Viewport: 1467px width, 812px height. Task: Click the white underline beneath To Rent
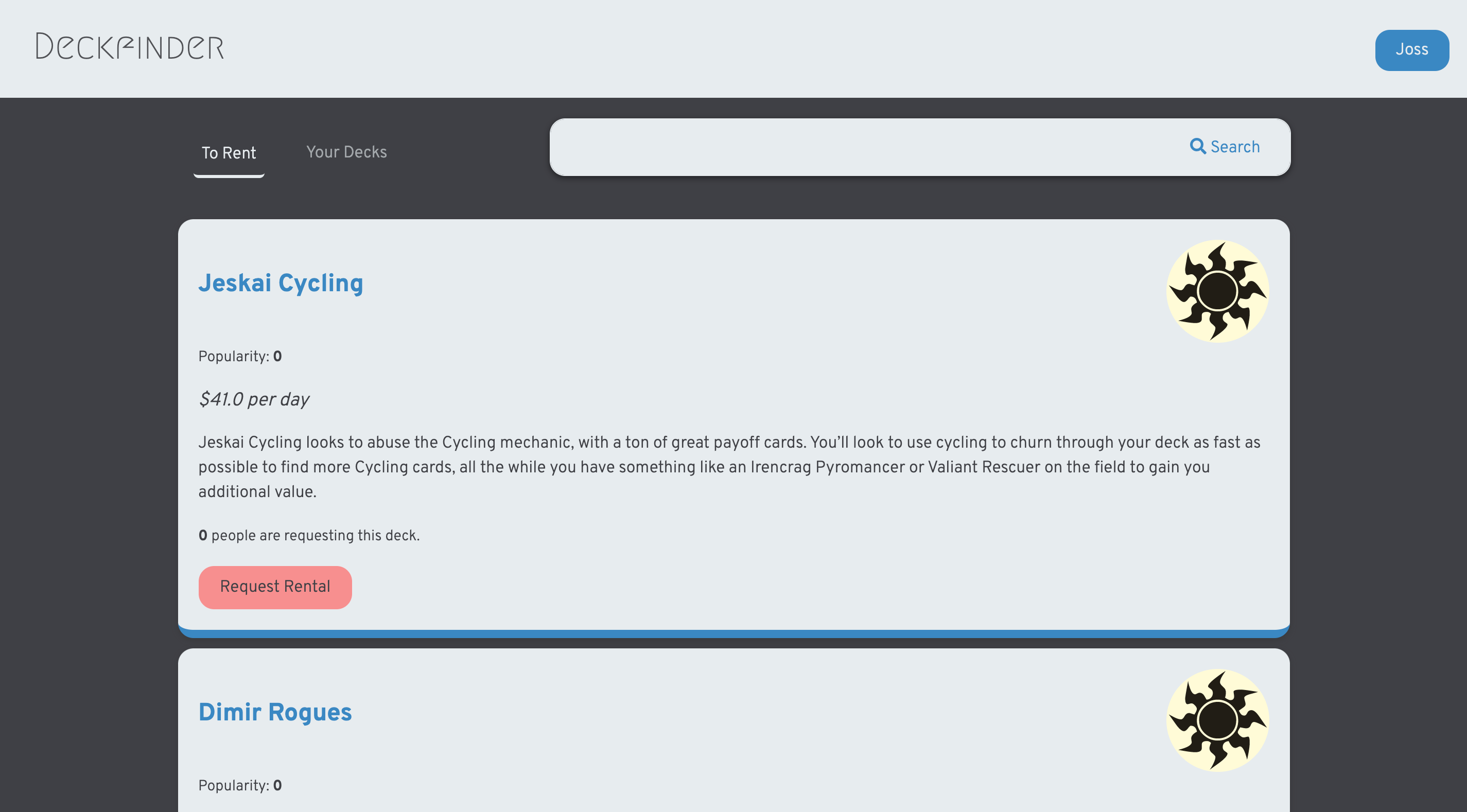coord(229,176)
